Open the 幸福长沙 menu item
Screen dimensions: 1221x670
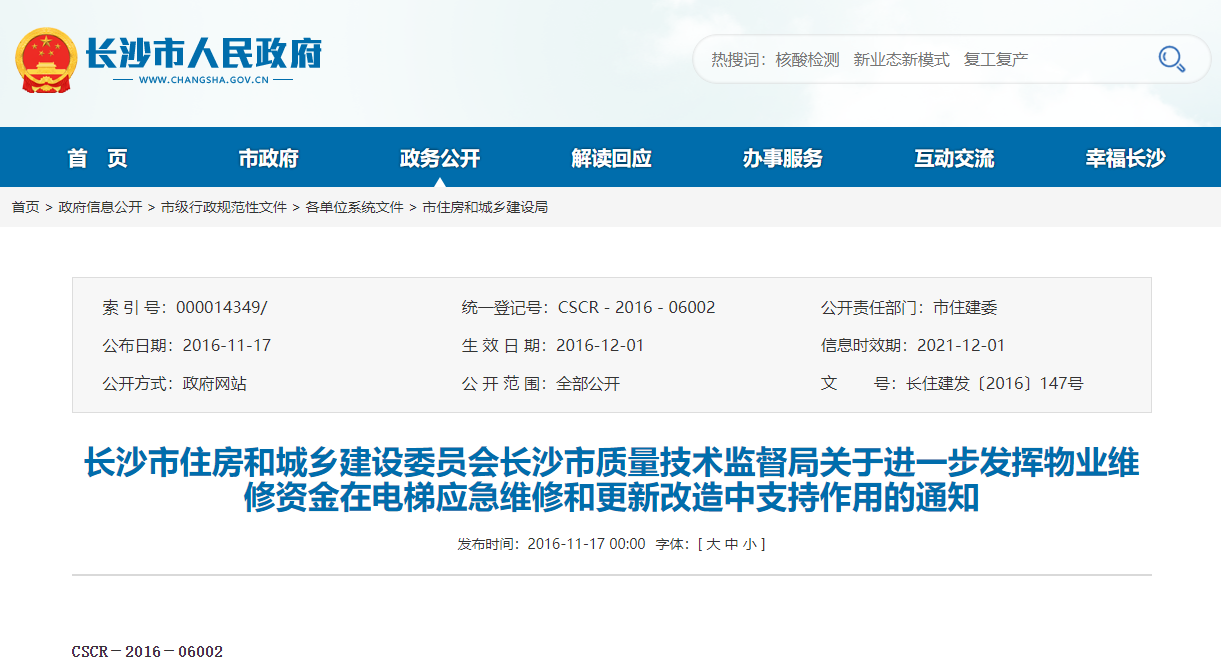point(1125,158)
